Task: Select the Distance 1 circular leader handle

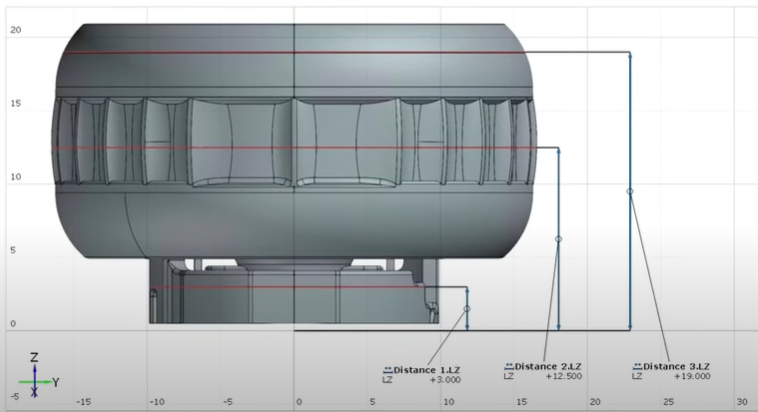Action: pos(467,309)
